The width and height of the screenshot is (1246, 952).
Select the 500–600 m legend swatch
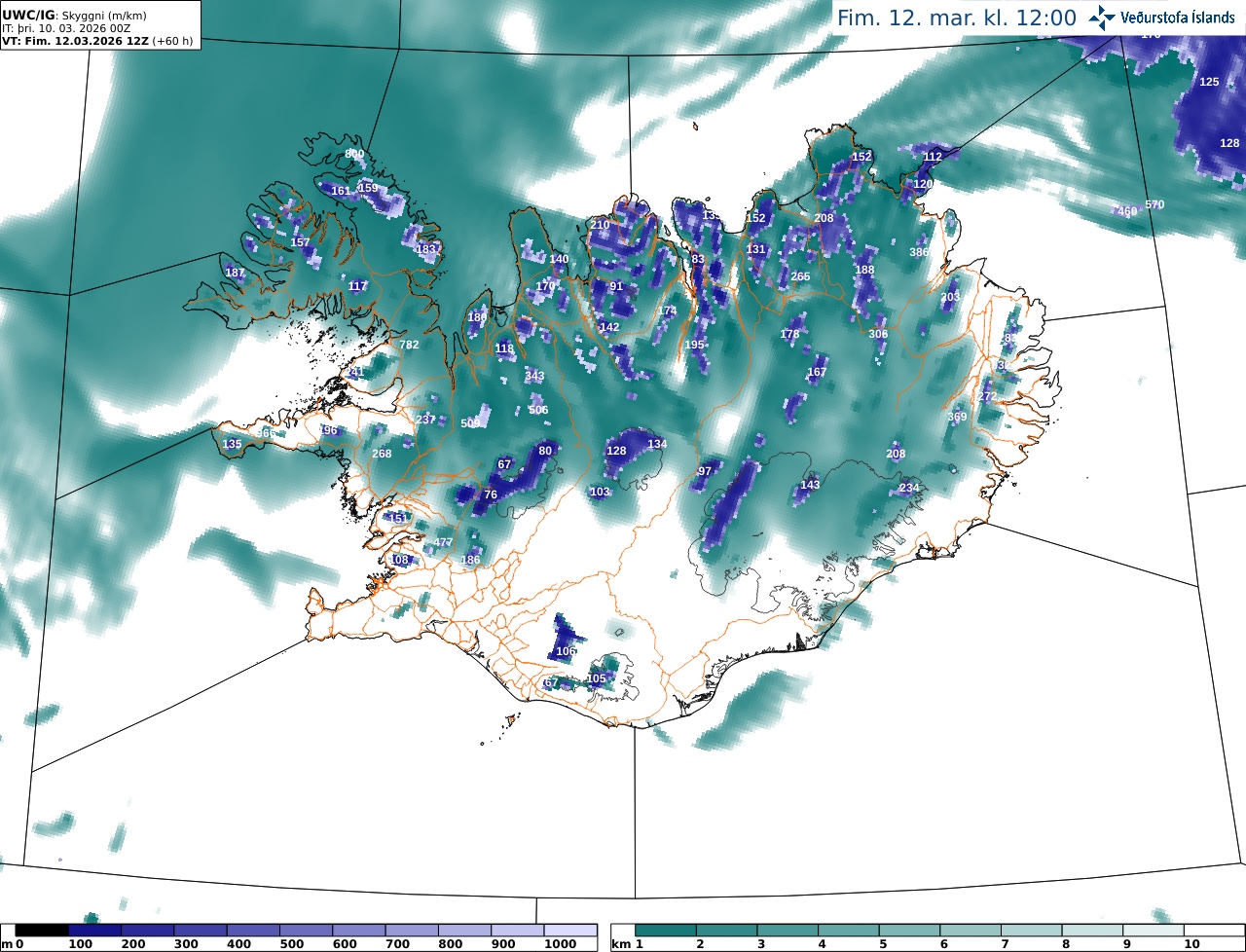click(x=306, y=931)
